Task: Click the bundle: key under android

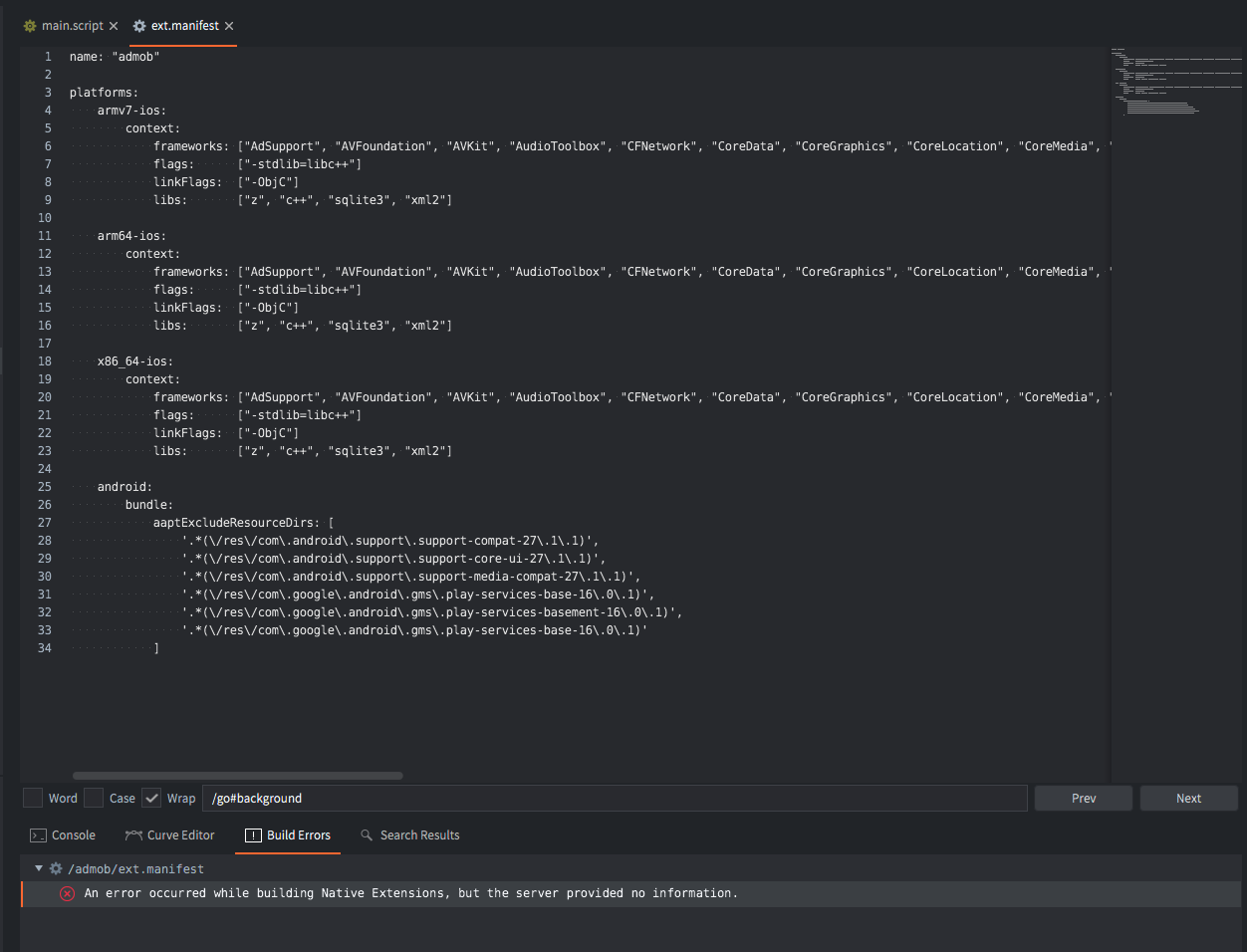Action: coord(149,505)
